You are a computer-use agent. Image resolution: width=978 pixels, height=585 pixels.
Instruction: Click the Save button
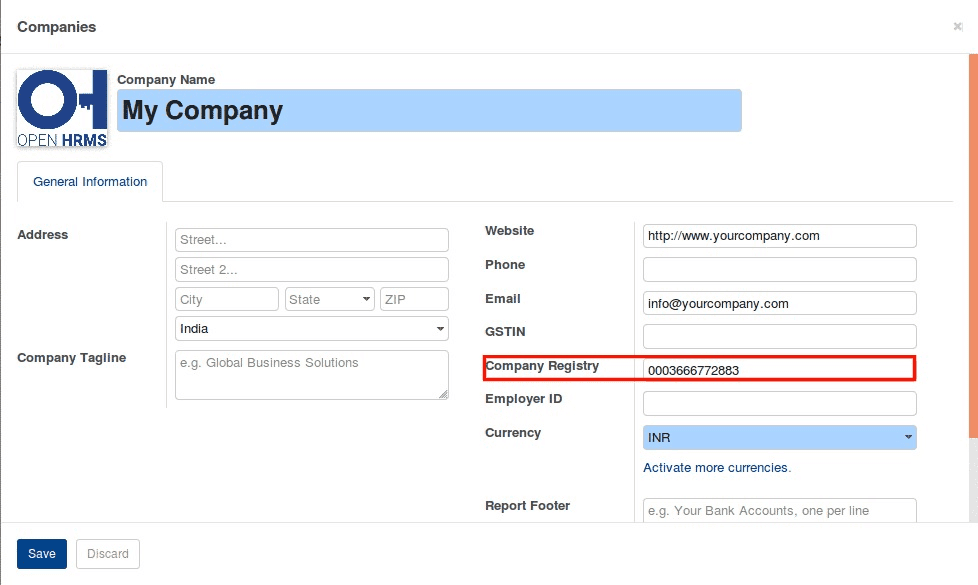pos(41,553)
